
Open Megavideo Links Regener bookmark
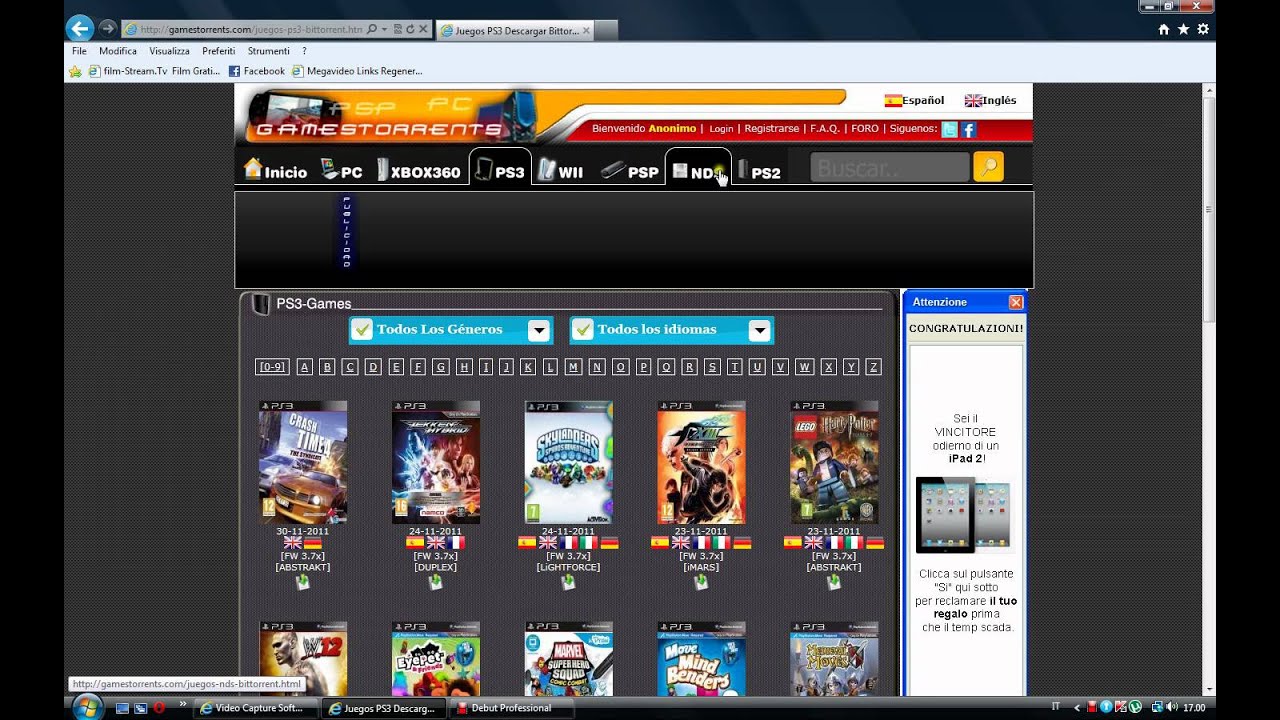click(357, 71)
